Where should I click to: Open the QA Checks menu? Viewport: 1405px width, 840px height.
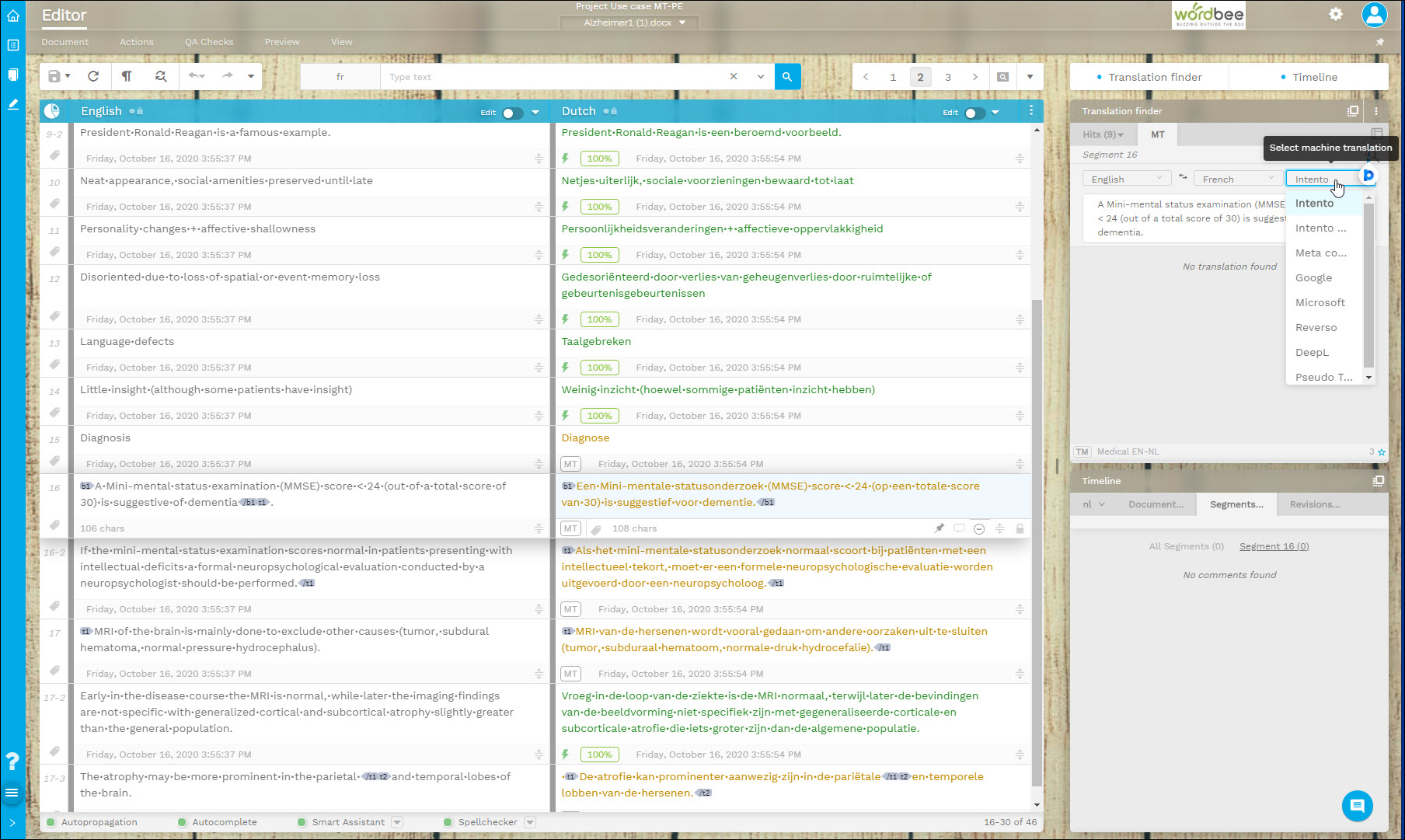coord(208,42)
